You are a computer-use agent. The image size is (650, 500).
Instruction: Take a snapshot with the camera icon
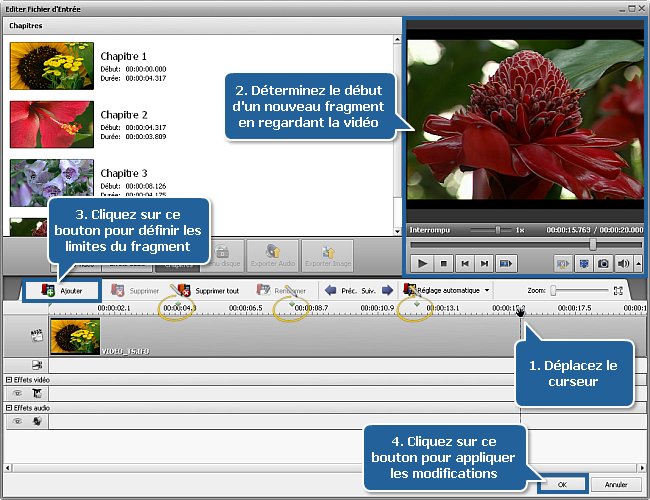[x=604, y=263]
